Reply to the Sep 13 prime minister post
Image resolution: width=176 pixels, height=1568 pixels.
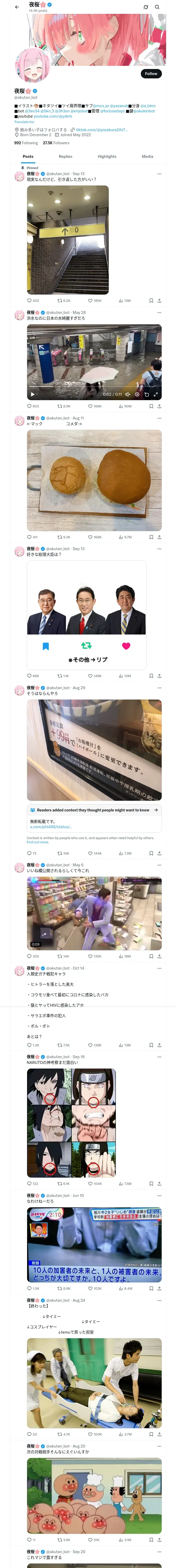33,676
